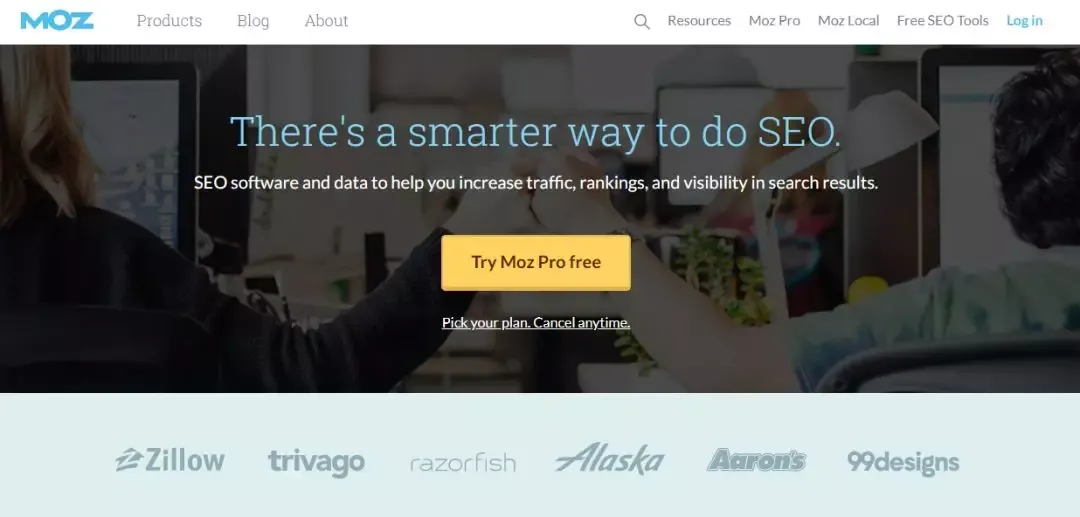Viewport: 1080px width, 517px height.
Task: Follow Pick your plan. Cancel anytime link
Action: coord(536,322)
